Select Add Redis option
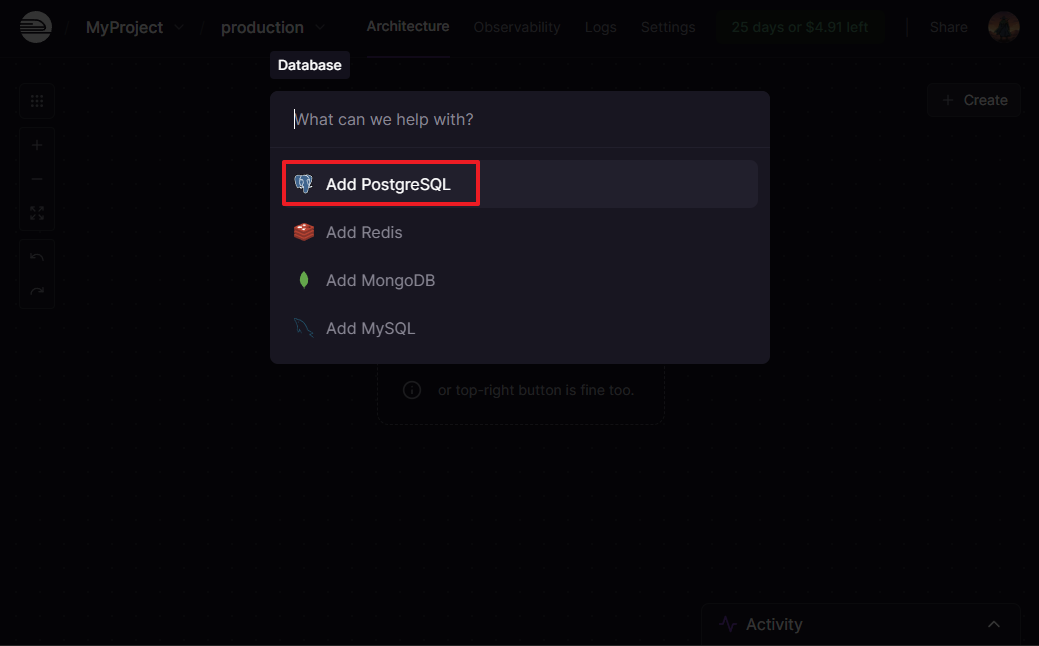Screen dimensions: 1039x646 click(x=364, y=232)
